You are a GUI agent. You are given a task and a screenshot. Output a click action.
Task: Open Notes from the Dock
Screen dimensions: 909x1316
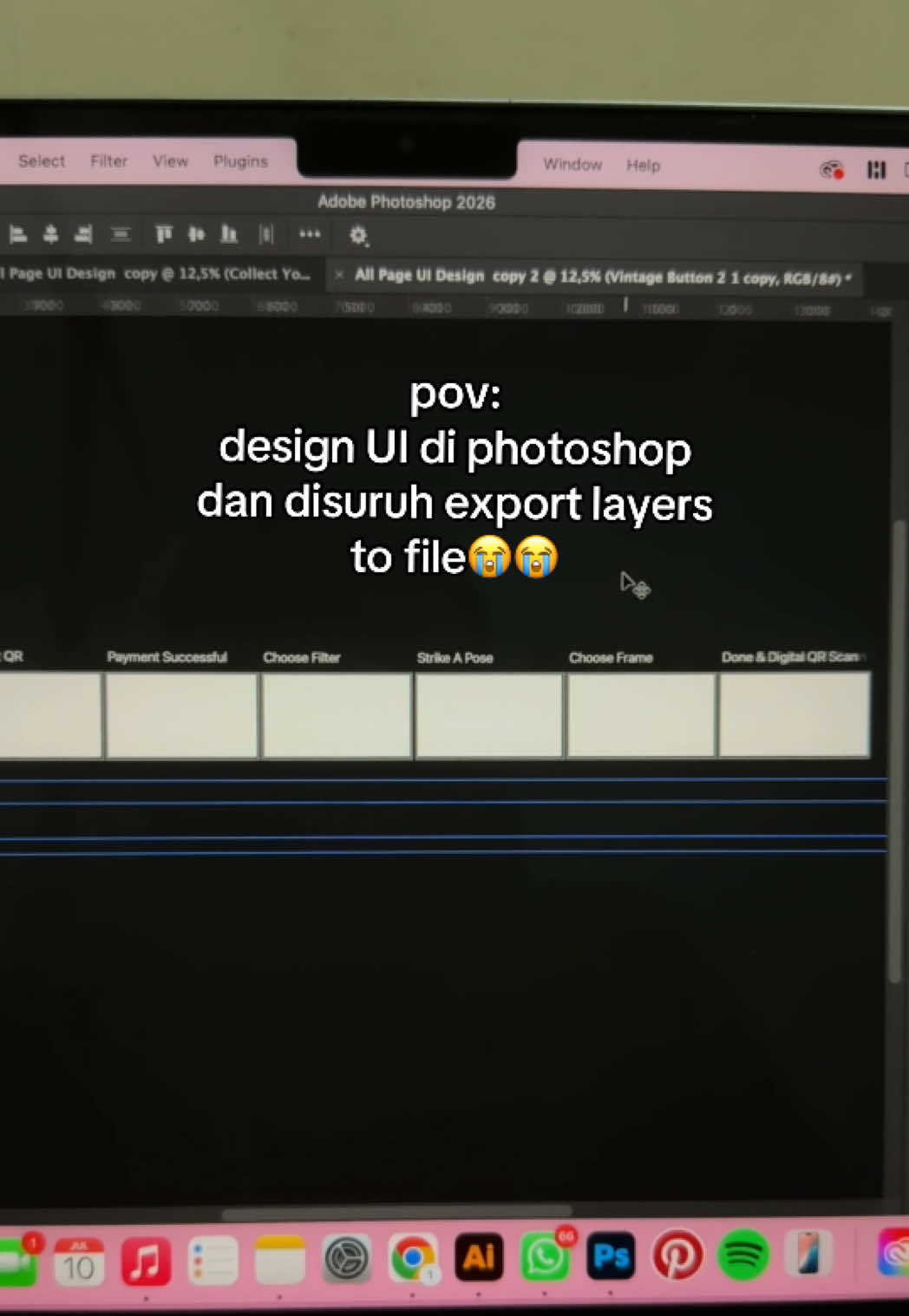click(279, 1260)
